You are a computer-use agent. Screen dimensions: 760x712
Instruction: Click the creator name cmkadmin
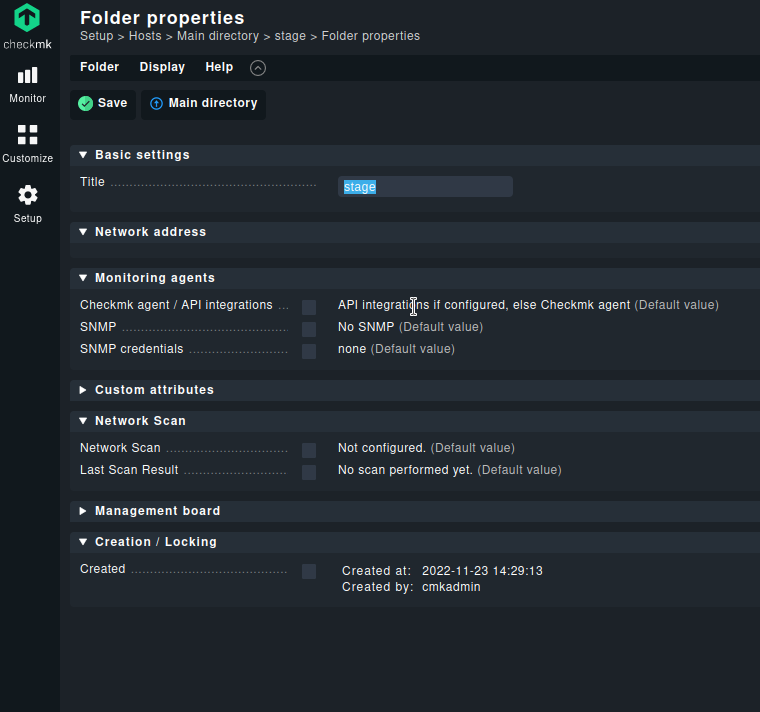coord(451,587)
